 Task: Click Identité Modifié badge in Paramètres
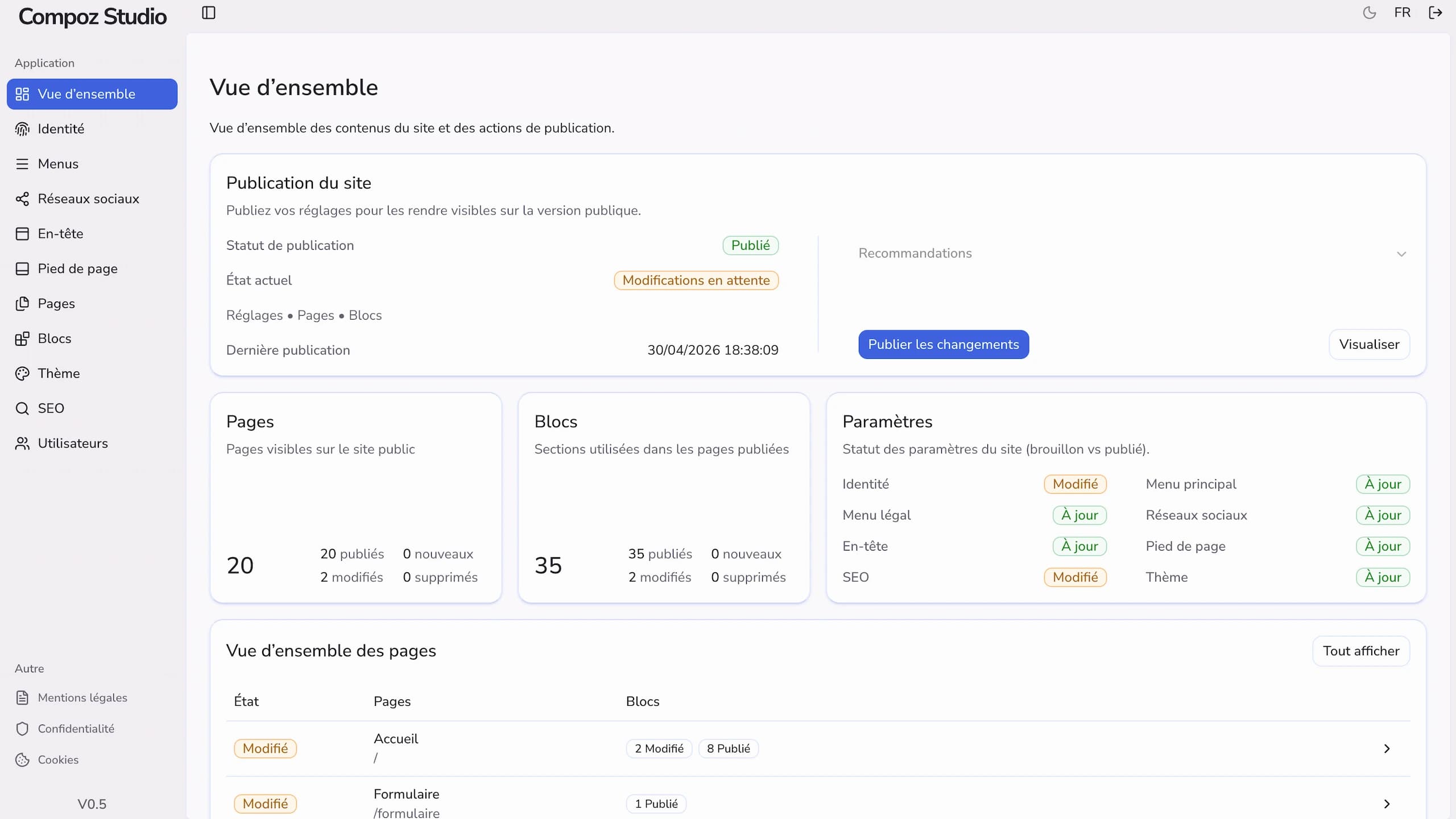pos(1075,484)
